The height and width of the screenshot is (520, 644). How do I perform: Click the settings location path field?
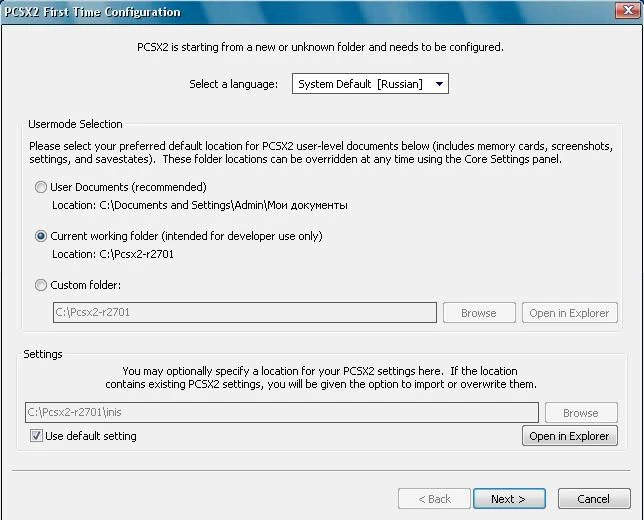pos(282,412)
